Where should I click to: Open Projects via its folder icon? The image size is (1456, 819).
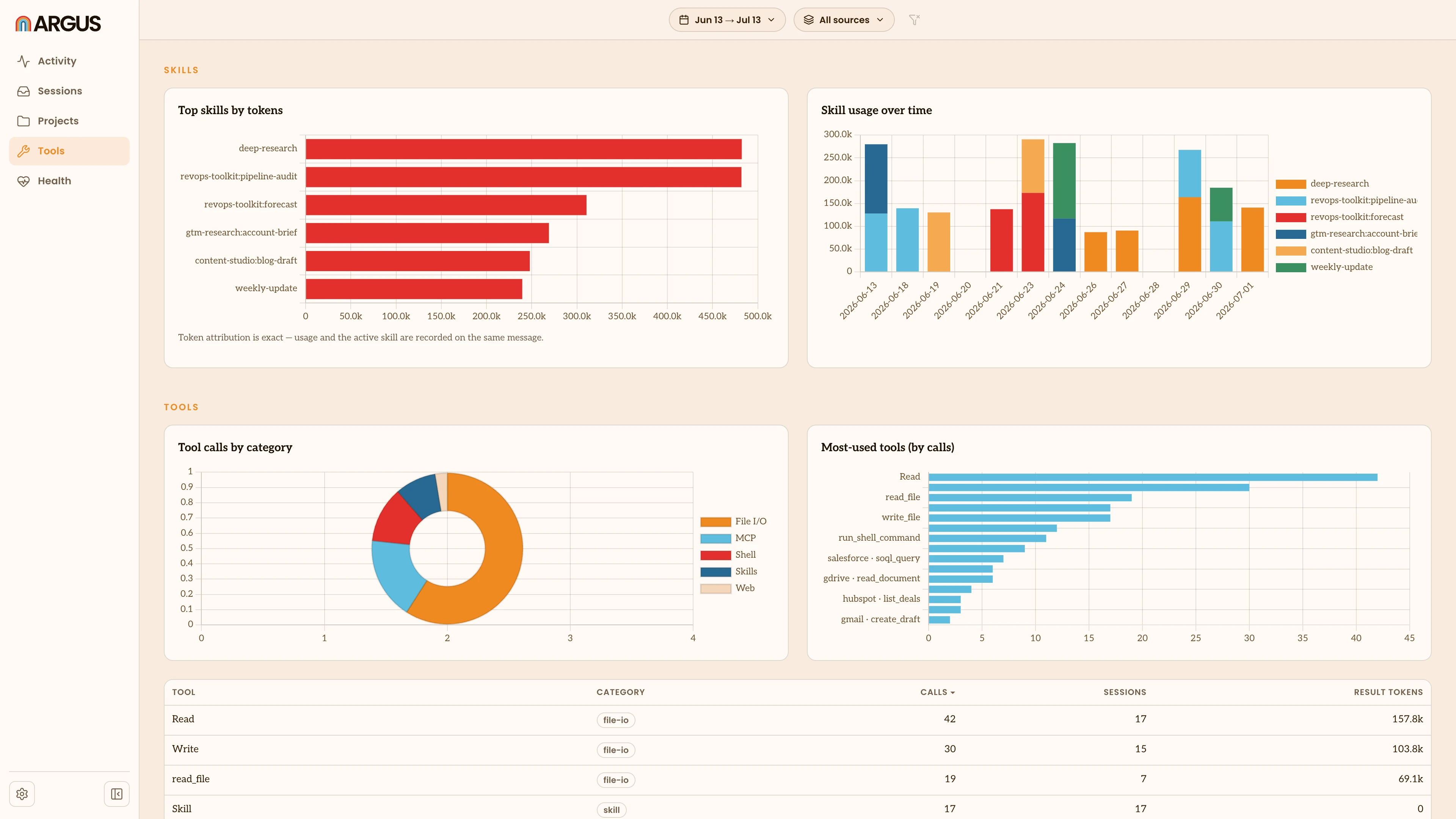(23, 121)
